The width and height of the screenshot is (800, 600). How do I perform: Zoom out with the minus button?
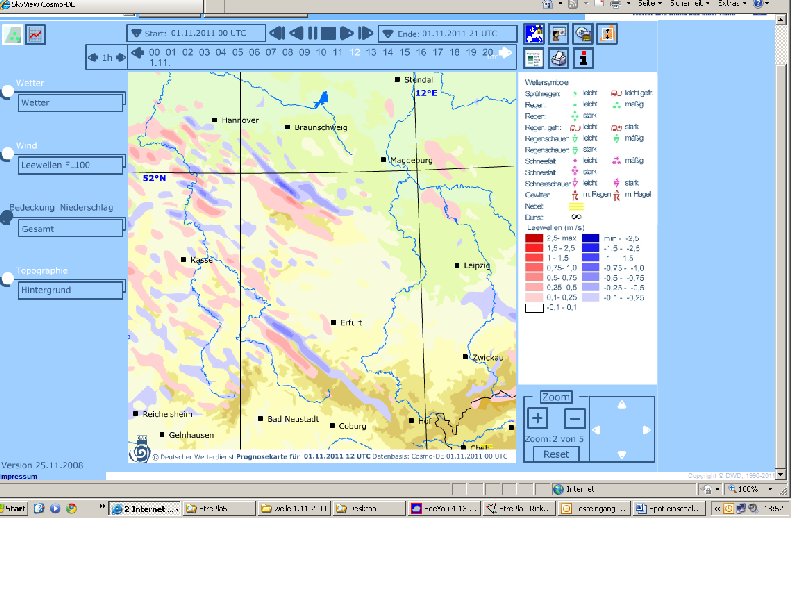pyautogui.click(x=574, y=419)
